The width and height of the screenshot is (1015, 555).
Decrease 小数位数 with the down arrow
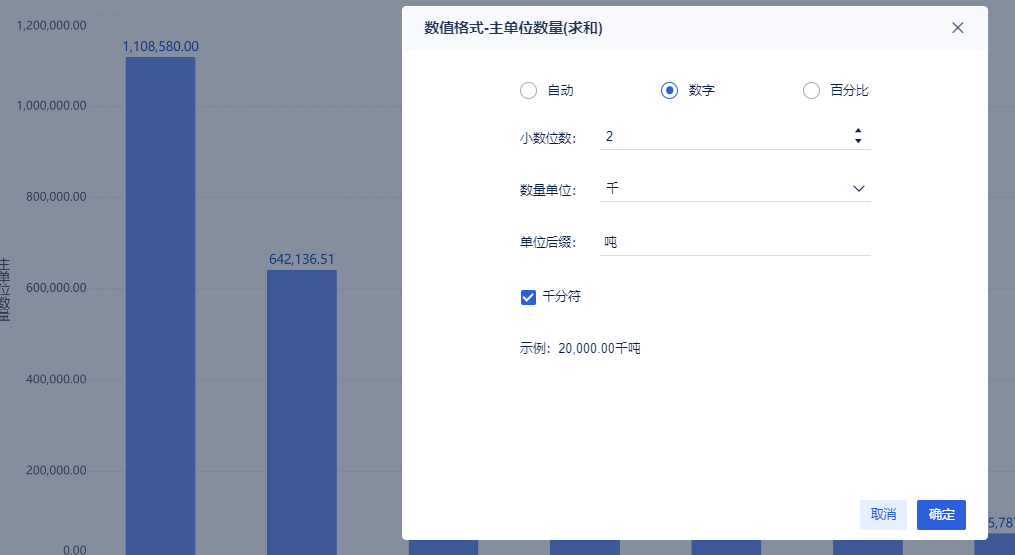[x=858, y=141]
